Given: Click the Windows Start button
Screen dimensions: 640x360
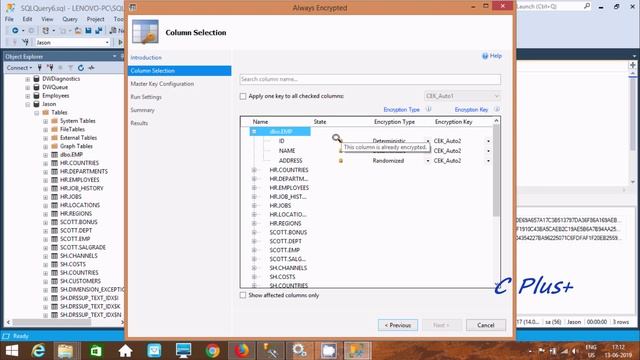Looking at the screenshot, I should [x=12, y=351].
